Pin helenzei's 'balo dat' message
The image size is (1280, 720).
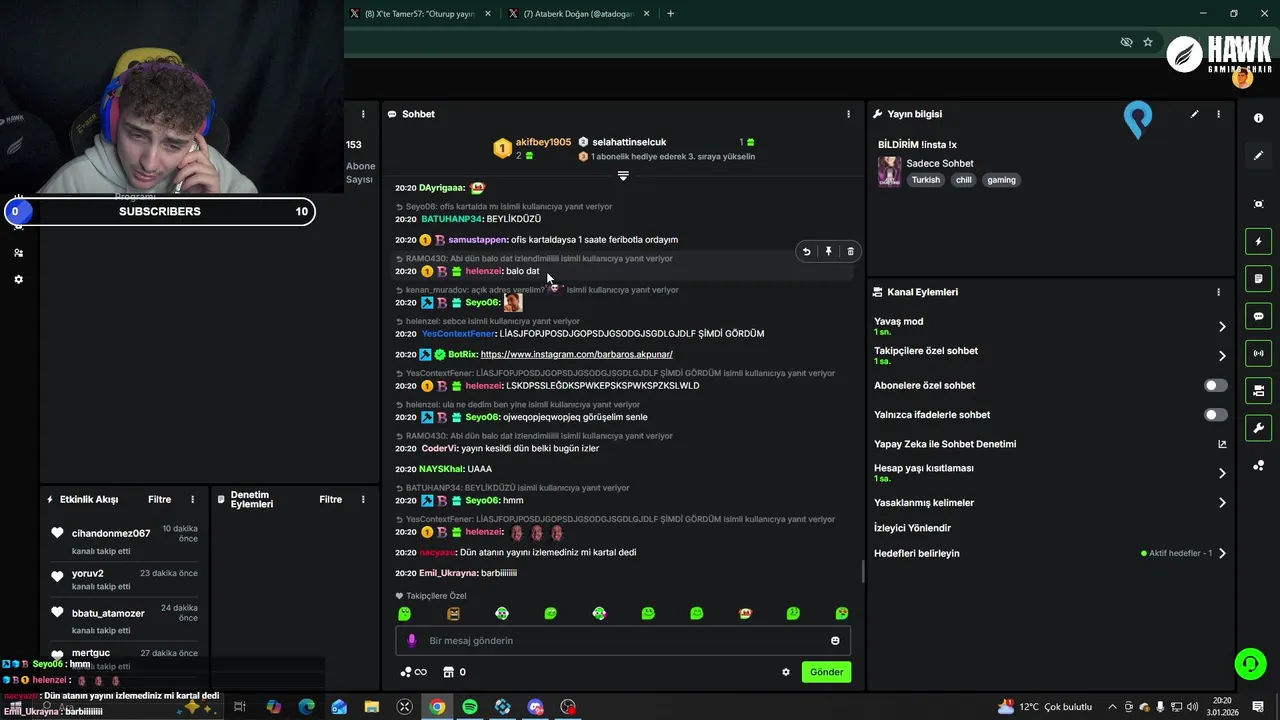tap(828, 252)
